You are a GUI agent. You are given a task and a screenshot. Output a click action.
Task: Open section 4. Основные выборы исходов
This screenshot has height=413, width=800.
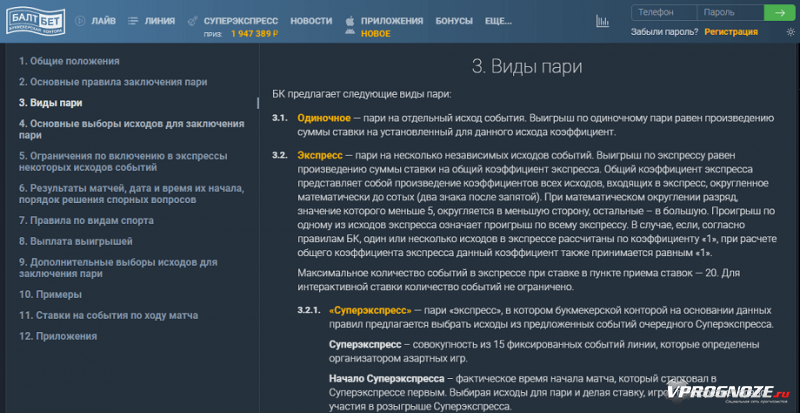click(132, 130)
